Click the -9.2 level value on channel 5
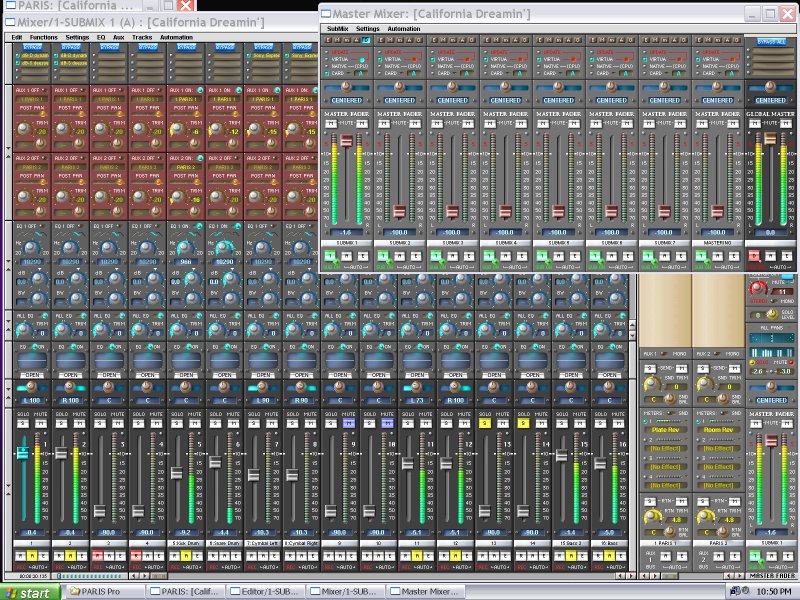The width and height of the screenshot is (800, 600). 186,532
